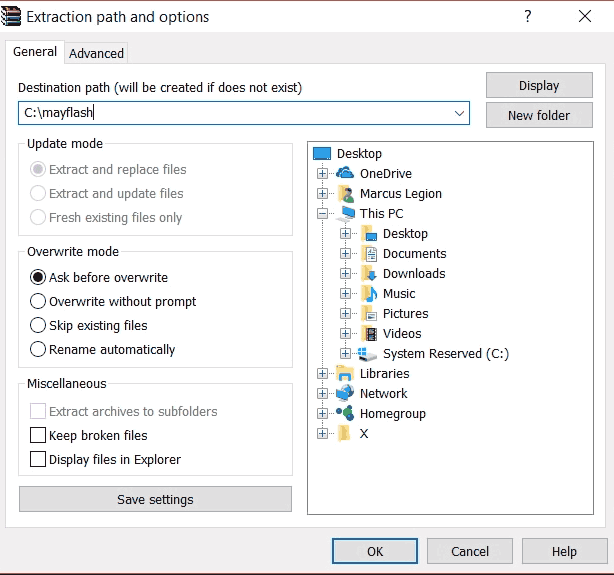Expand the Downloads tree node
The width and height of the screenshot is (614, 575).
coord(345,273)
